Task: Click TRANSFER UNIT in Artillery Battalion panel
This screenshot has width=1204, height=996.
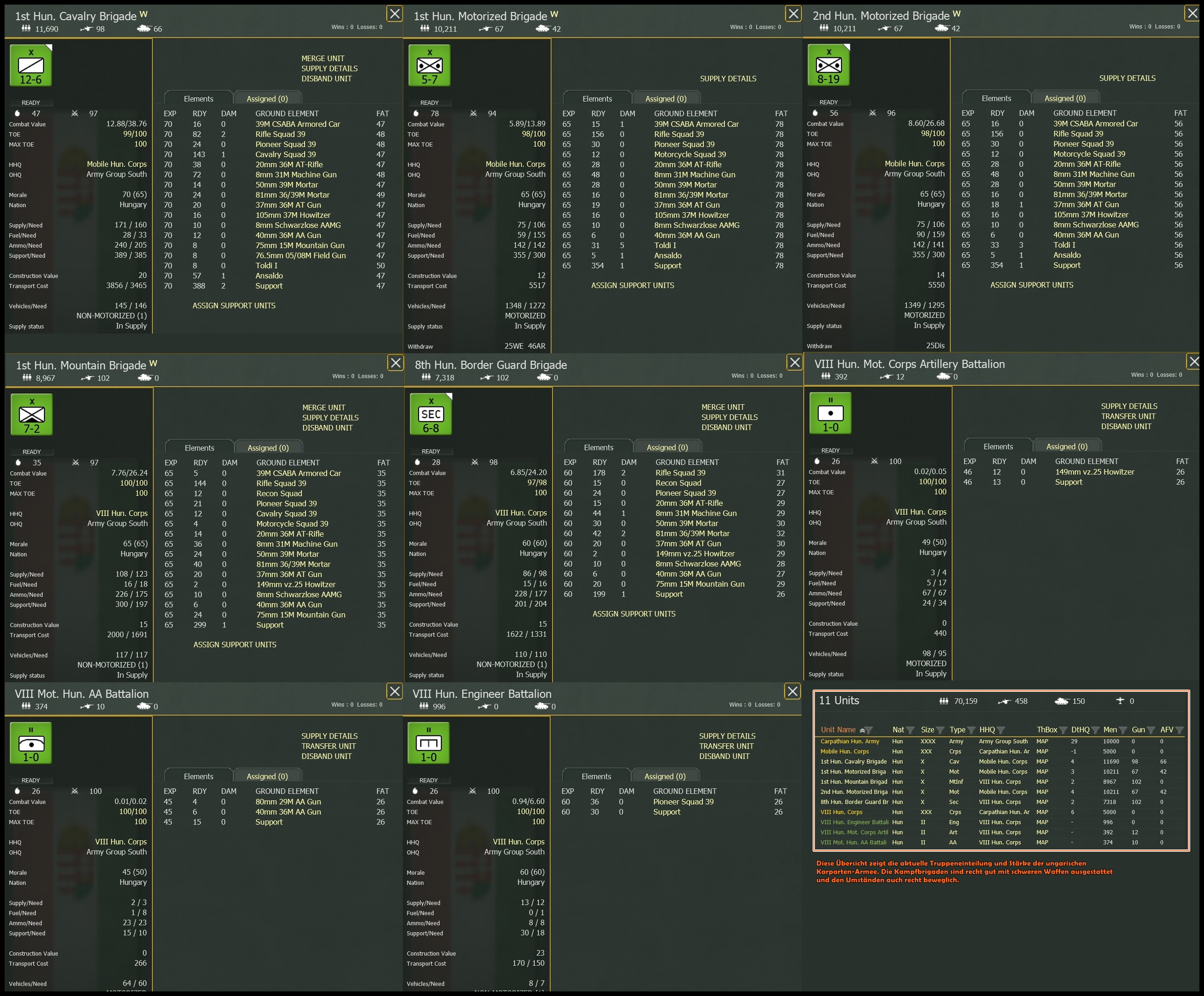Action: point(1128,416)
